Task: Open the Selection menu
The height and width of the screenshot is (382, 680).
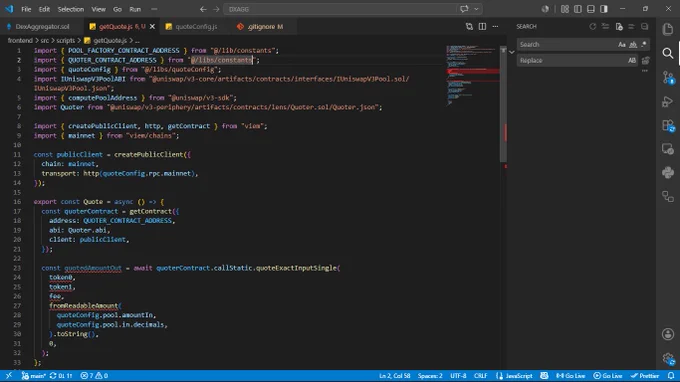Action: 71,9
